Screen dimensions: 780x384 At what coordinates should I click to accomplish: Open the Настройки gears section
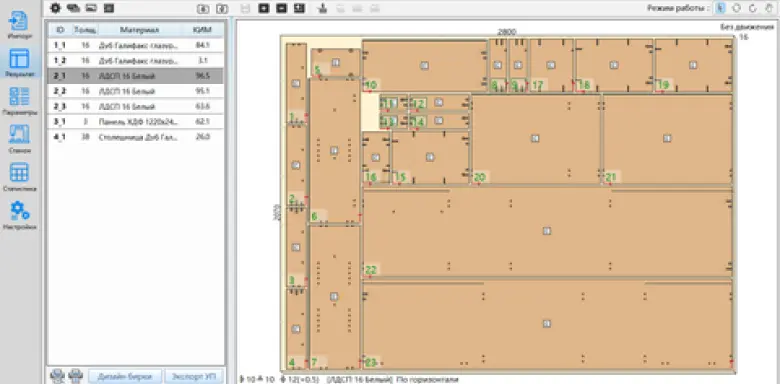(19, 215)
